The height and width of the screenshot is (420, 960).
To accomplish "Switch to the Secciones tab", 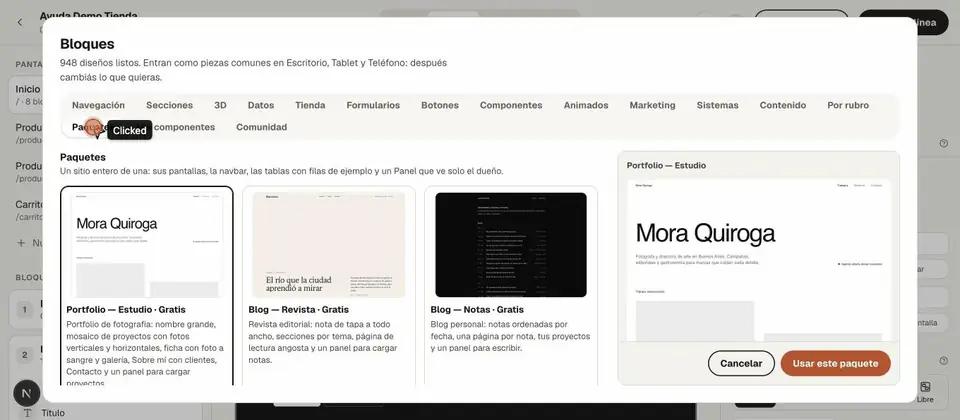I will [x=170, y=105].
